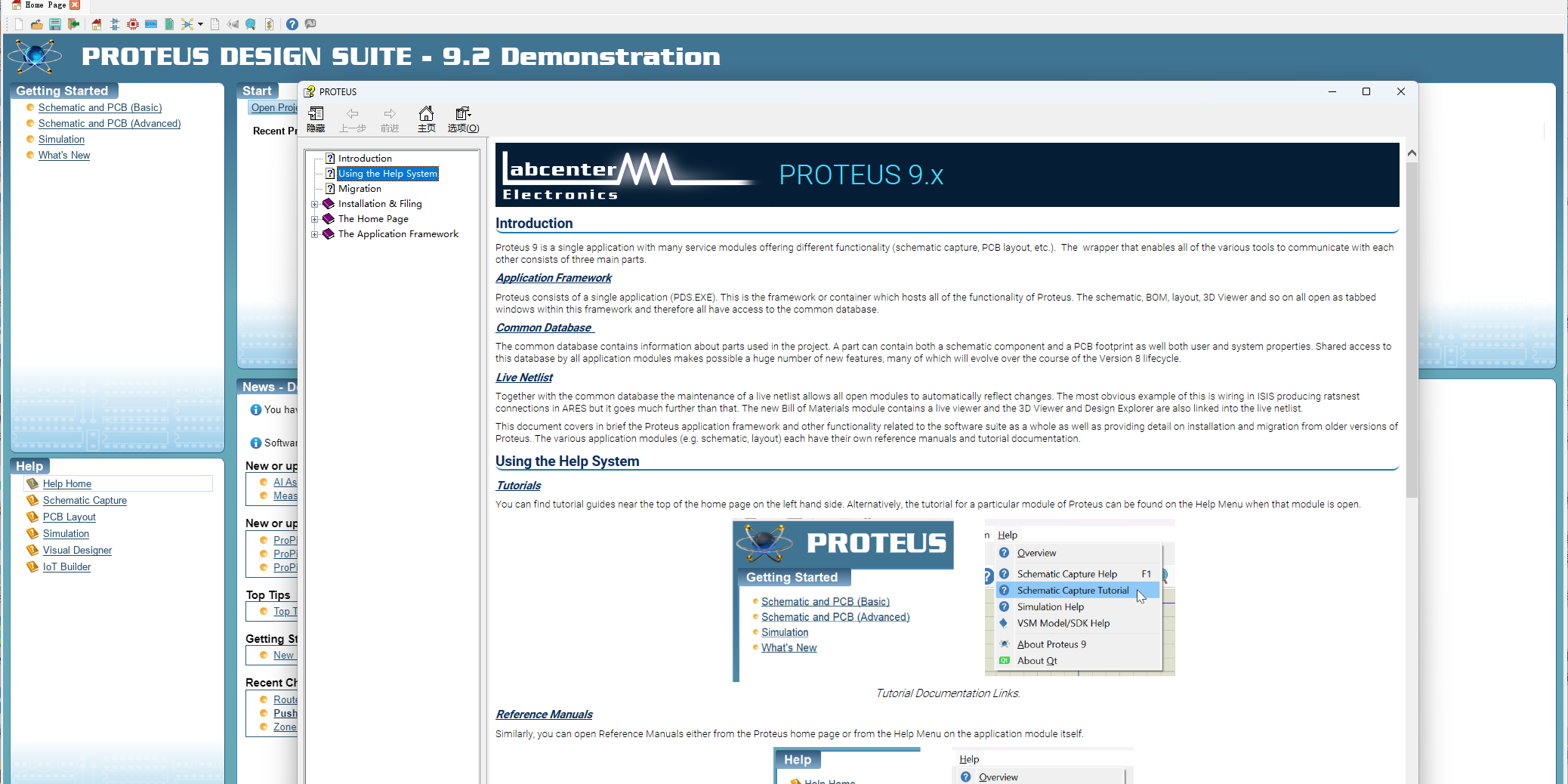The width and height of the screenshot is (1568, 784).
Task: Open What's New link in Getting Started panel
Action: (64, 156)
